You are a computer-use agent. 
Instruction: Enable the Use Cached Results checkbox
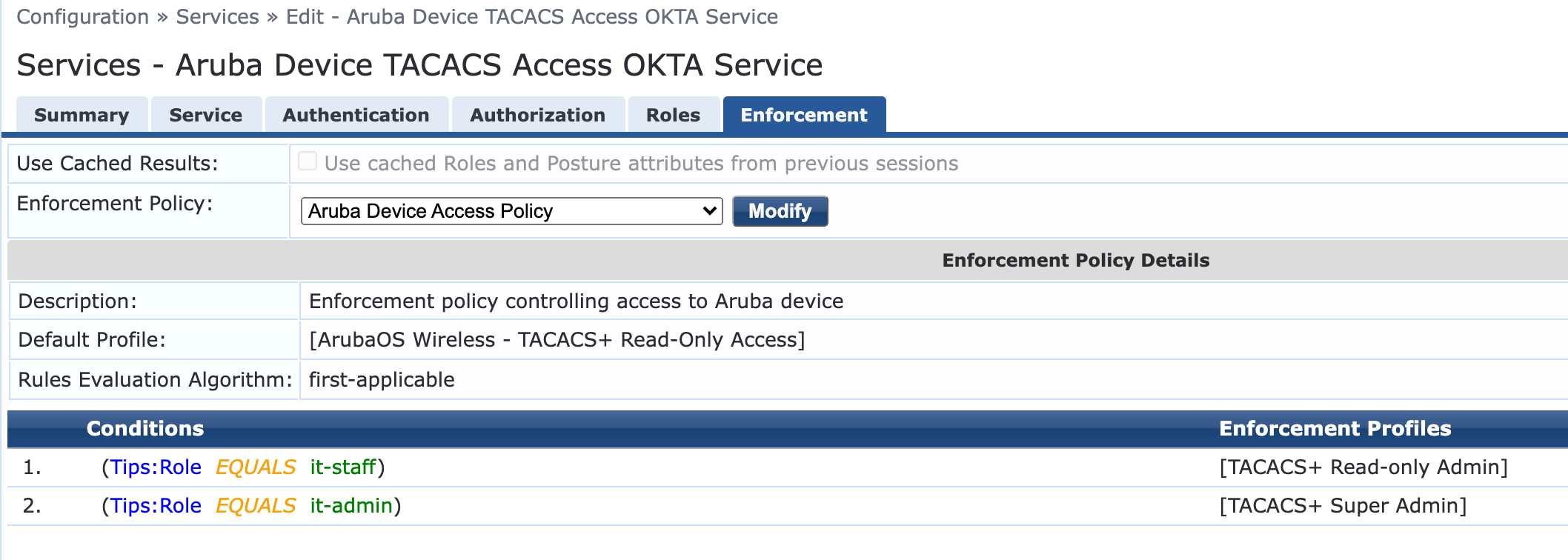click(307, 160)
